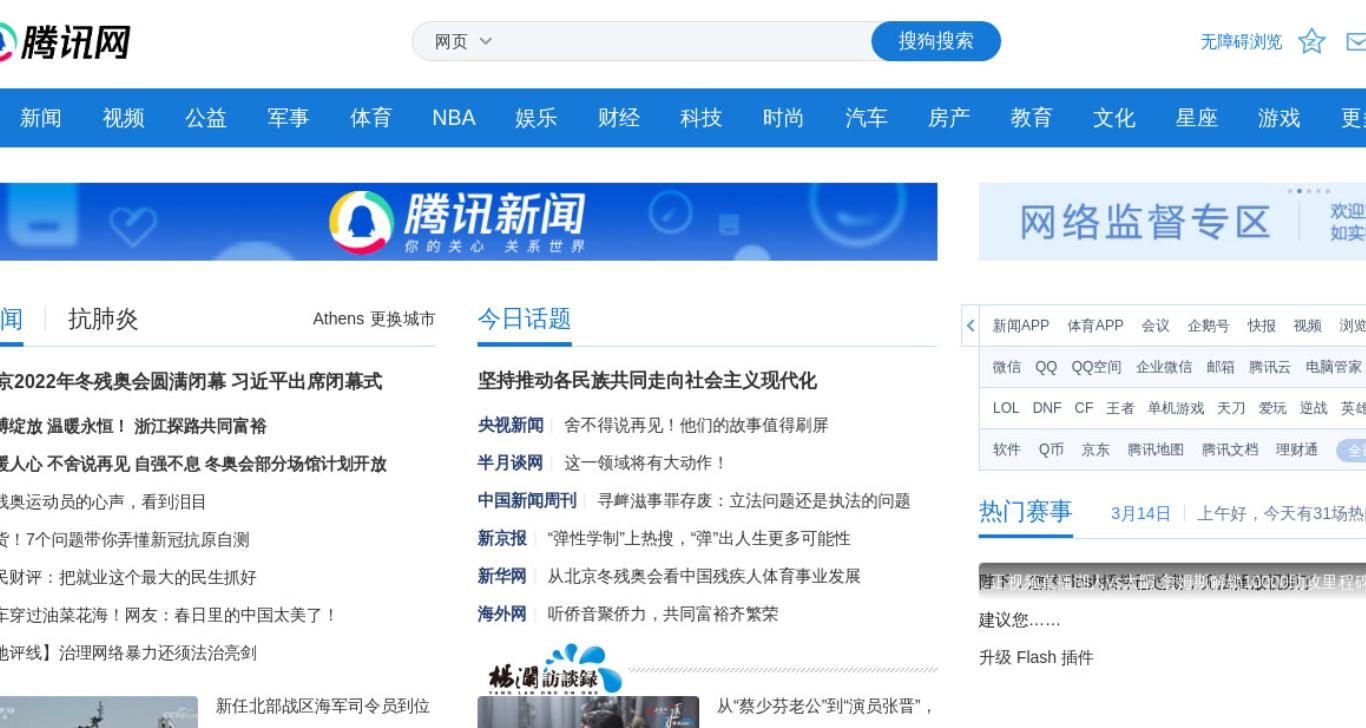Open the 体育 navigation item
This screenshot has width=1366, height=728.
coord(371,118)
